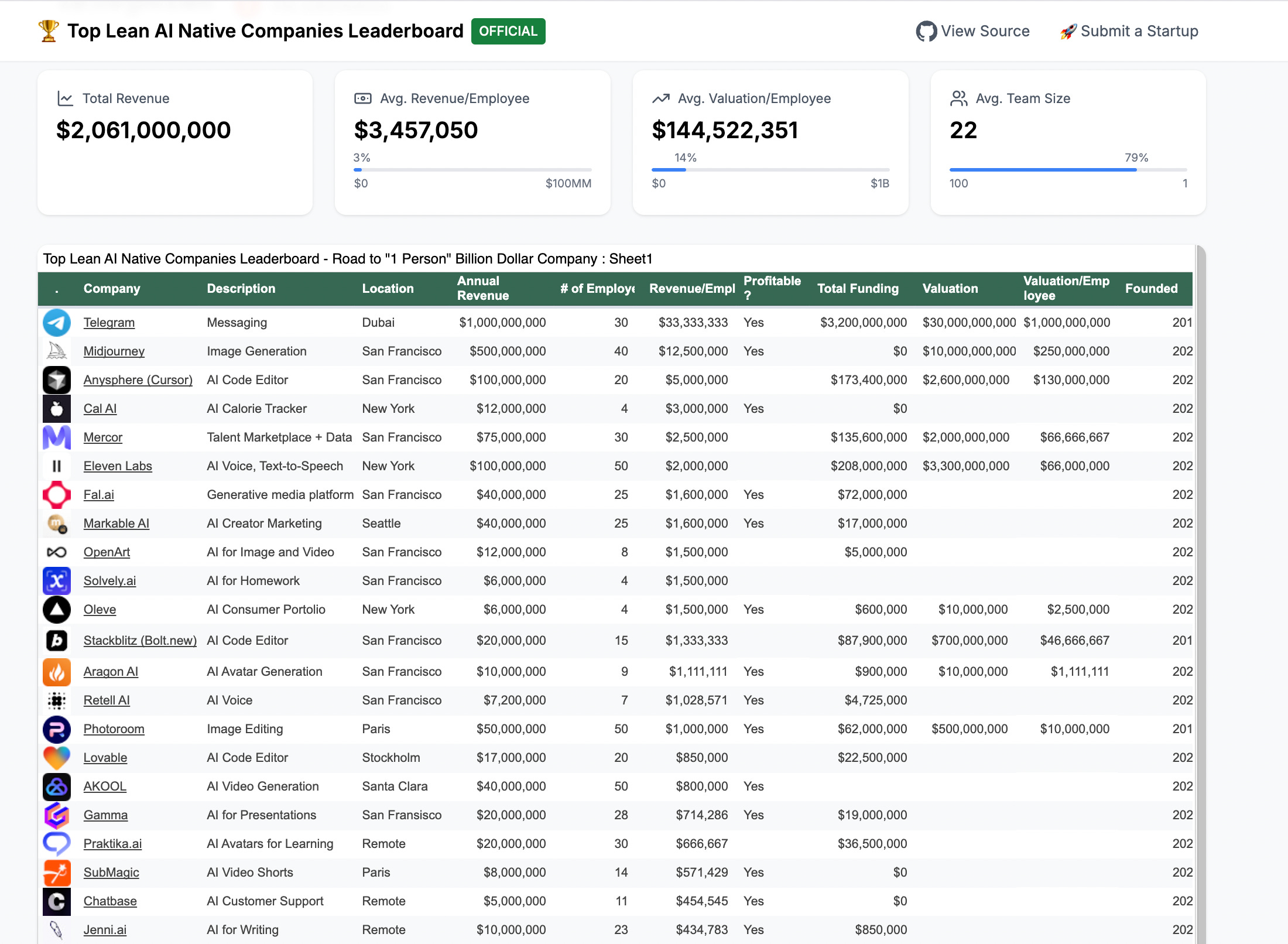Click the Photoroom P logo

pos(57,729)
